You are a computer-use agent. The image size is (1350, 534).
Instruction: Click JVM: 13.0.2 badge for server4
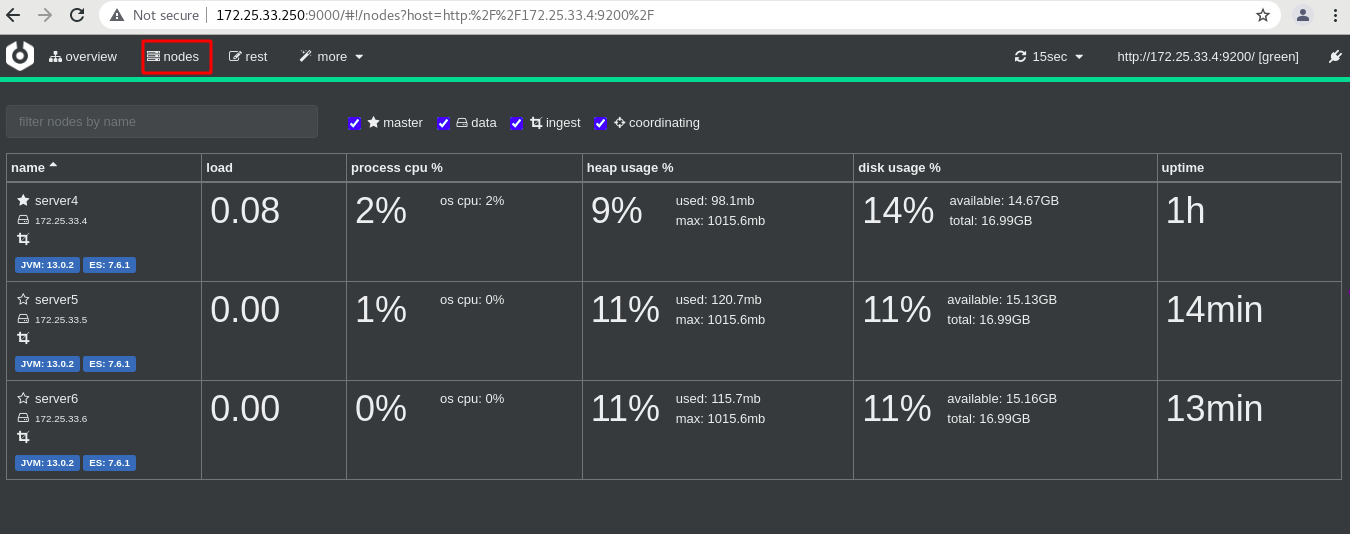[x=47, y=265]
